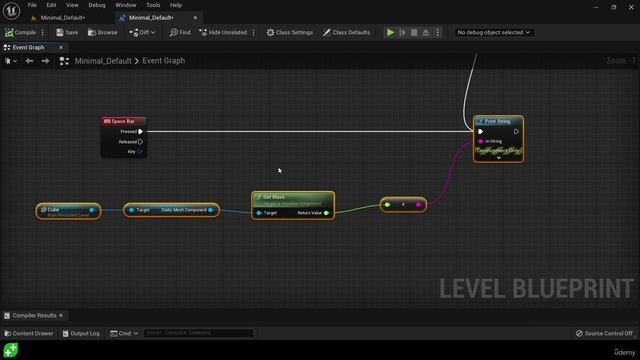Select the Print String node header
Screen dimensions: 640x360
coord(498,121)
